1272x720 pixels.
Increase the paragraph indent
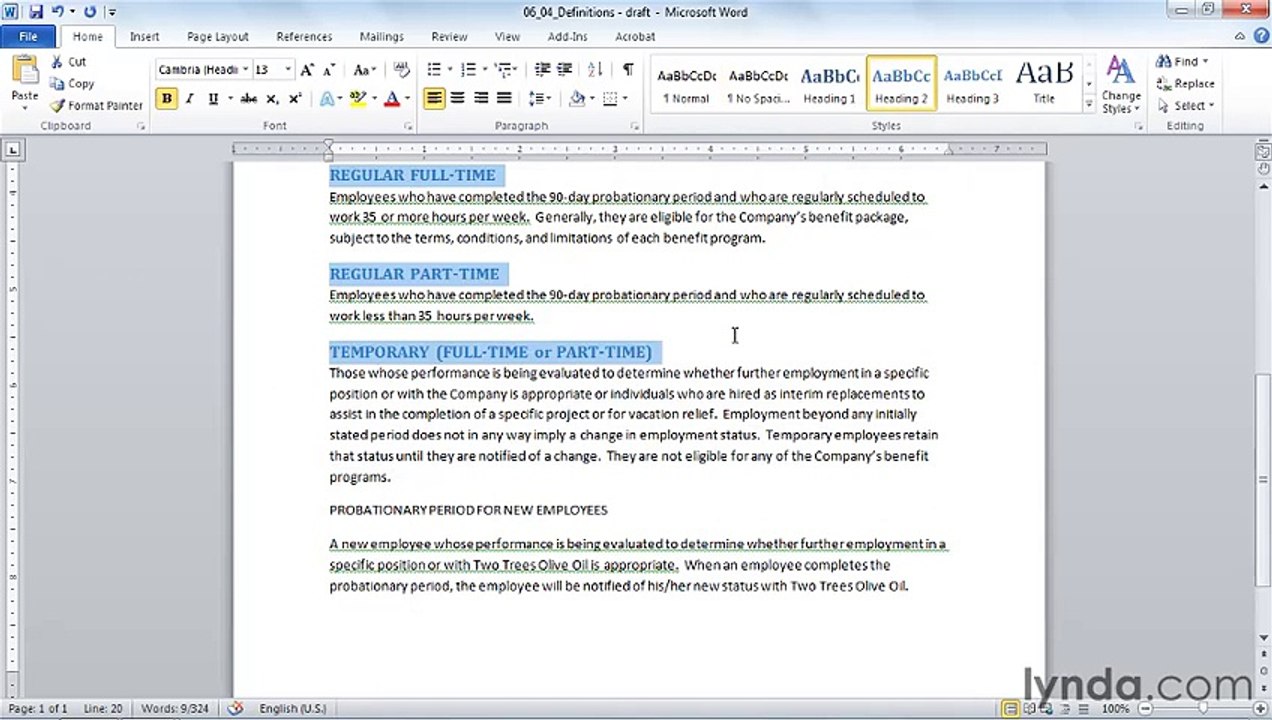click(x=567, y=70)
